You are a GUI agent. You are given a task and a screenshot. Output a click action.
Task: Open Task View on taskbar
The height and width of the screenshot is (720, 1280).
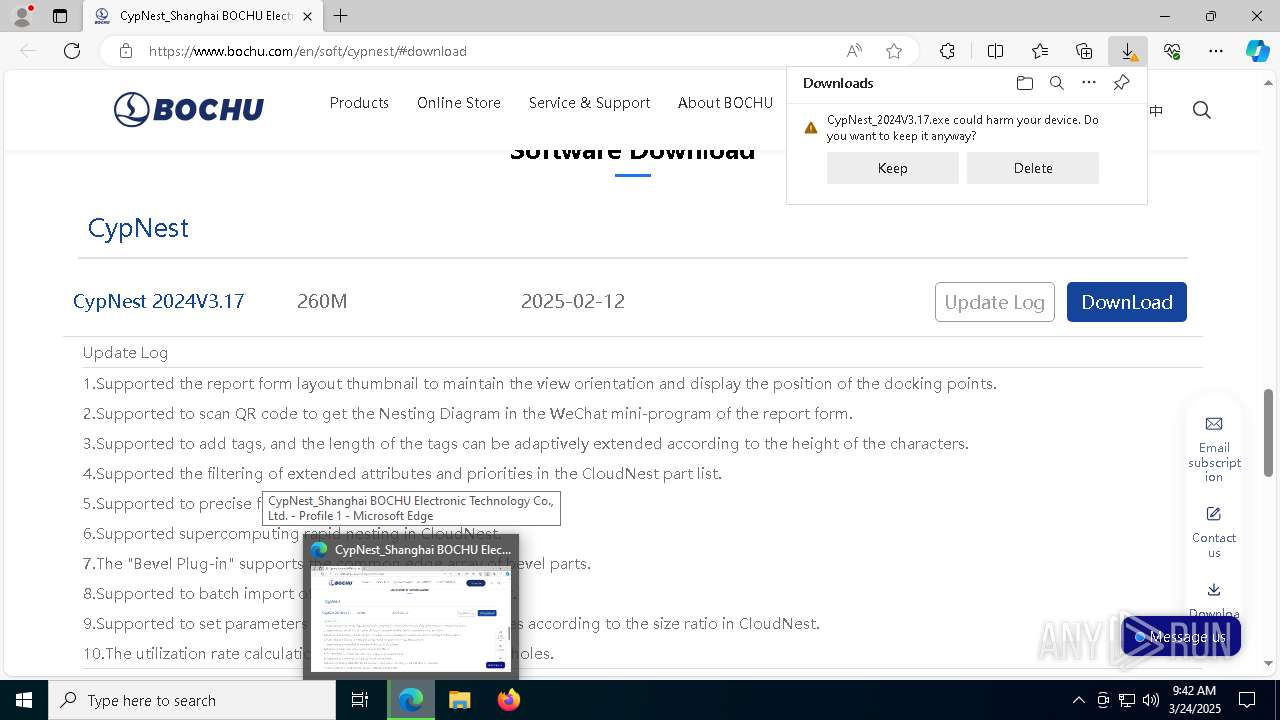click(360, 700)
